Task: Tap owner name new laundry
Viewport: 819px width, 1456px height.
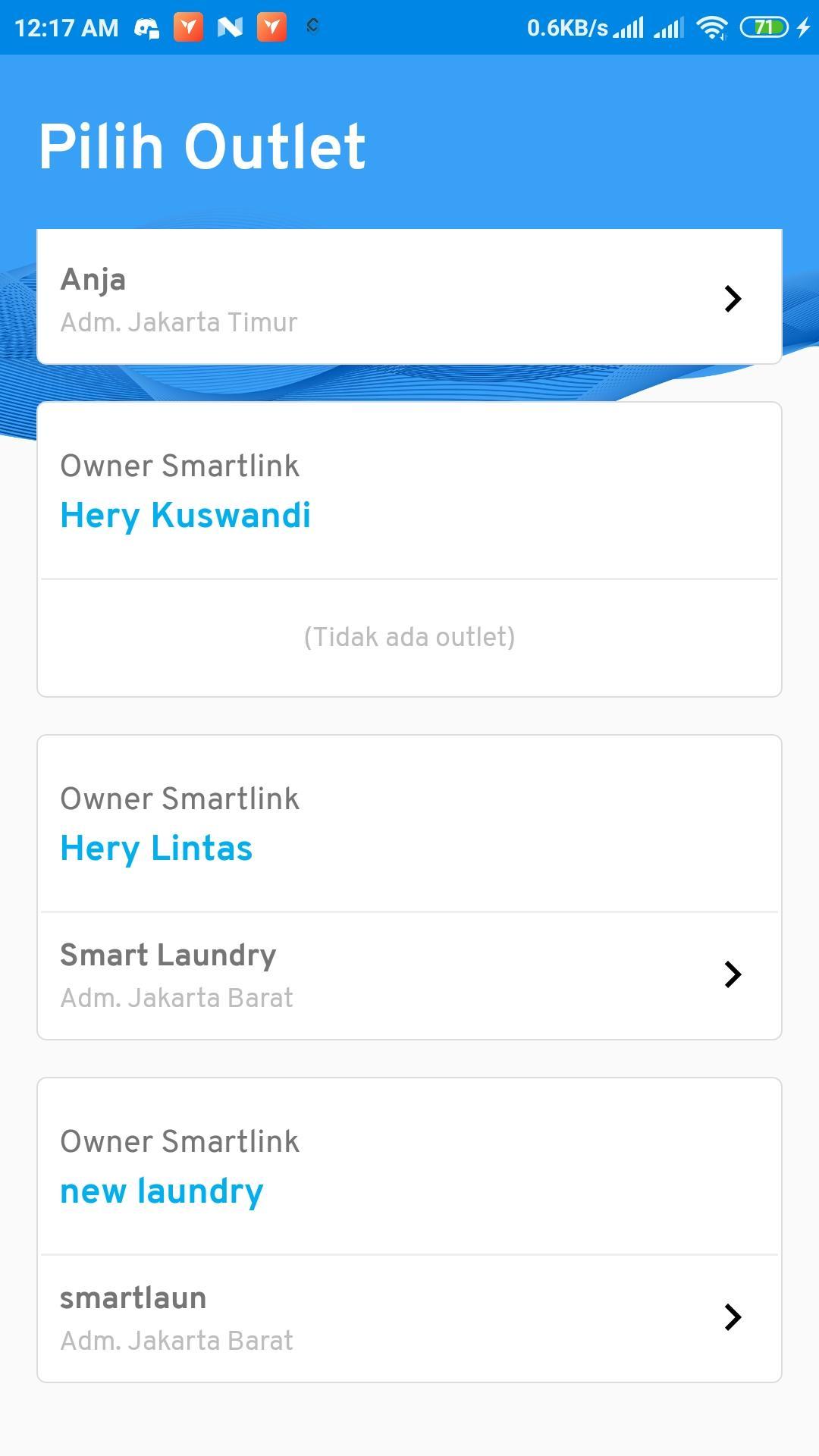Action: [x=162, y=1191]
